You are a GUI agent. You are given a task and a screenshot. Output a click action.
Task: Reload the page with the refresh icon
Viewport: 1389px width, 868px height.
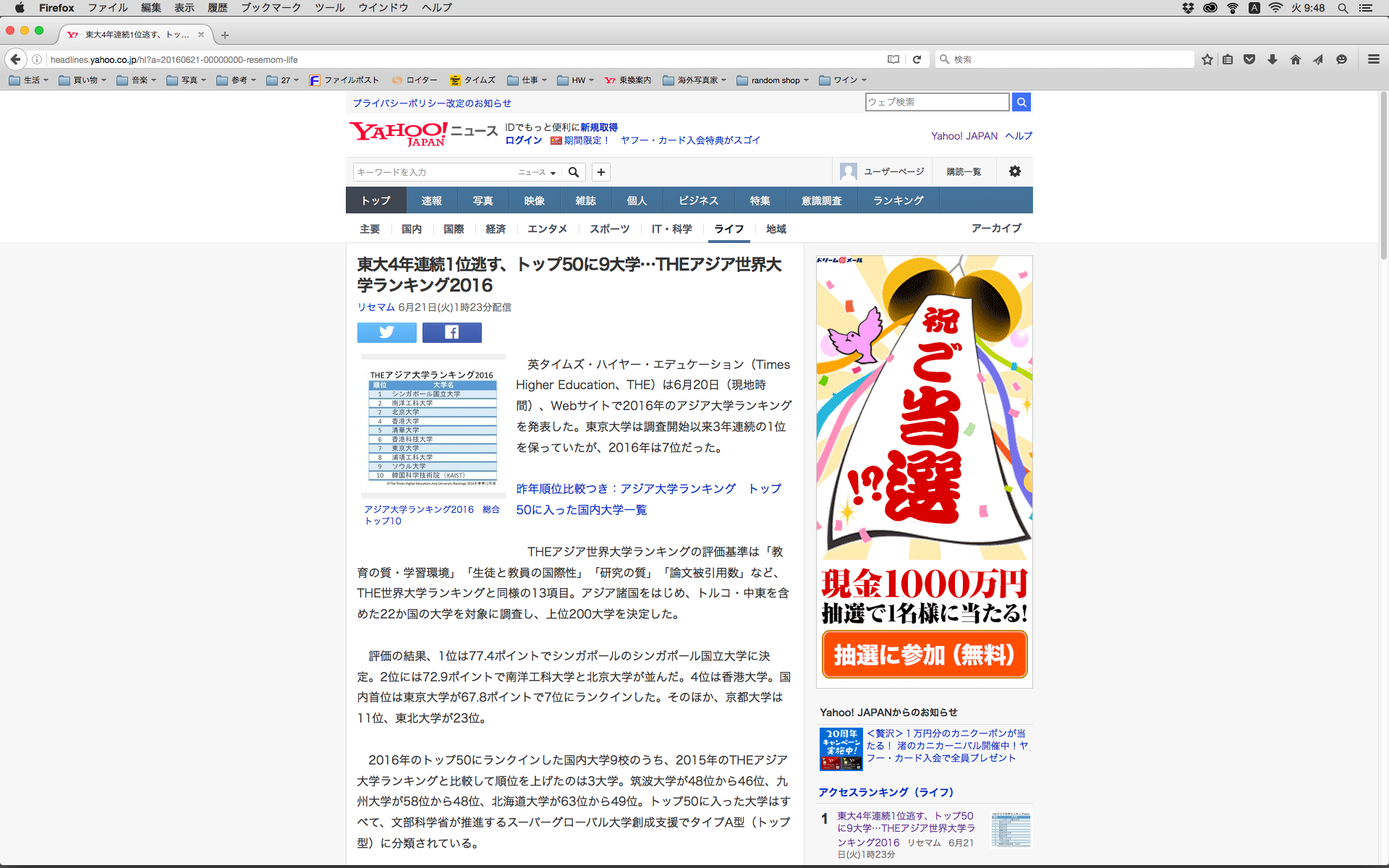pyautogui.click(x=917, y=59)
